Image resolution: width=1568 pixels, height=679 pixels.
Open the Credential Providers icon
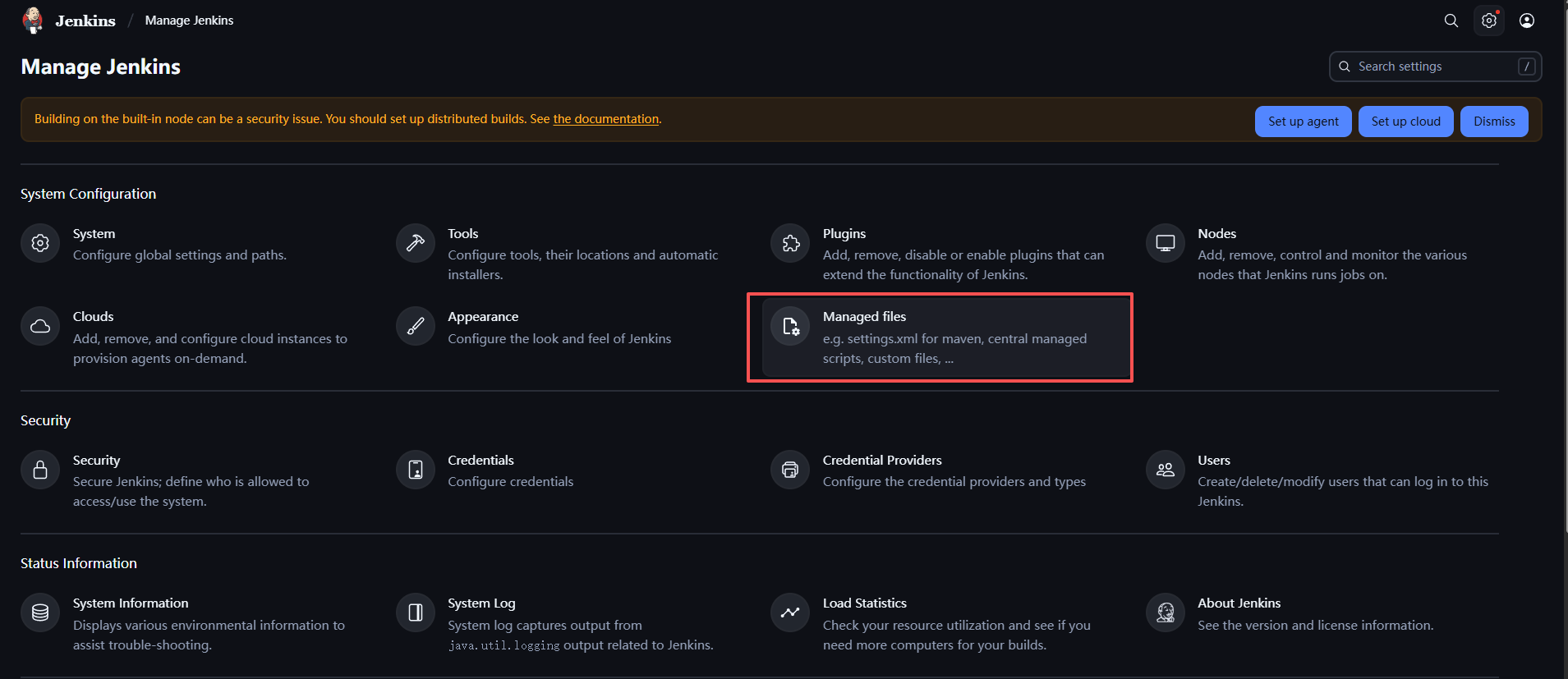(791, 470)
